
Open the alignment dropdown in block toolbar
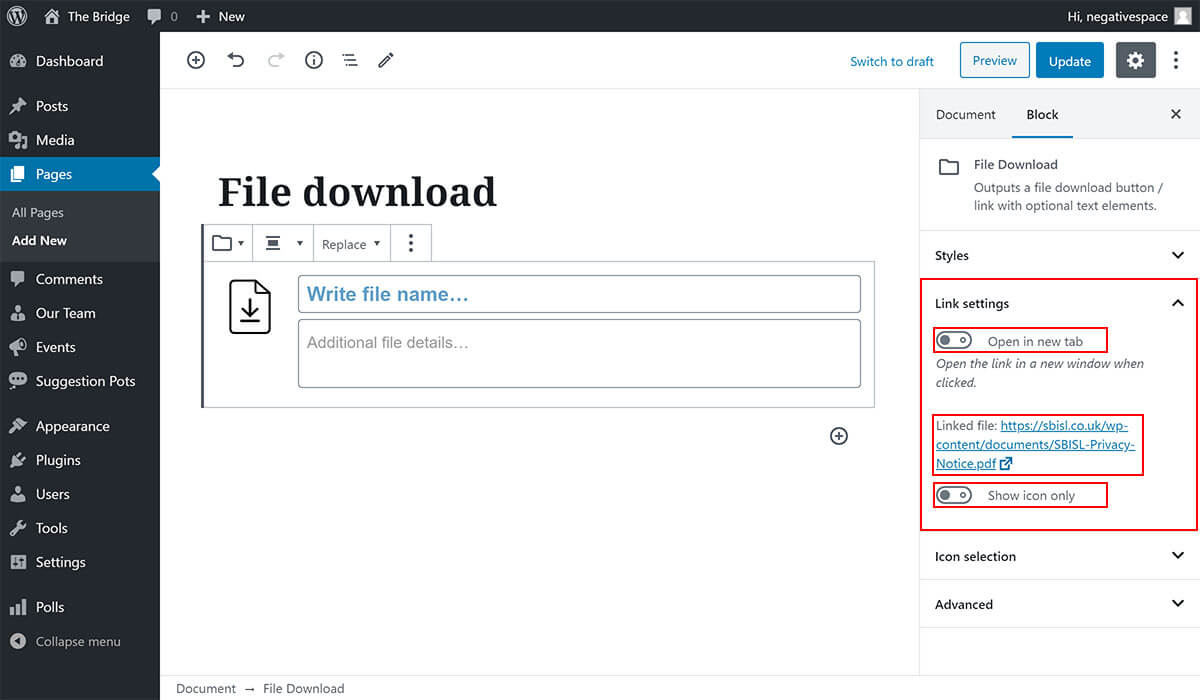point(283,244)
